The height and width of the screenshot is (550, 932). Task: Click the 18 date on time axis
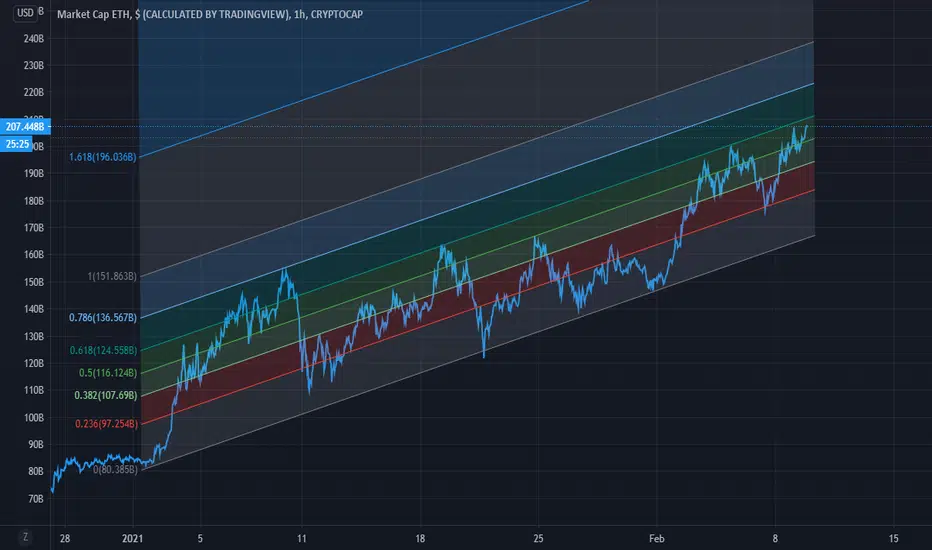point(420,539)
